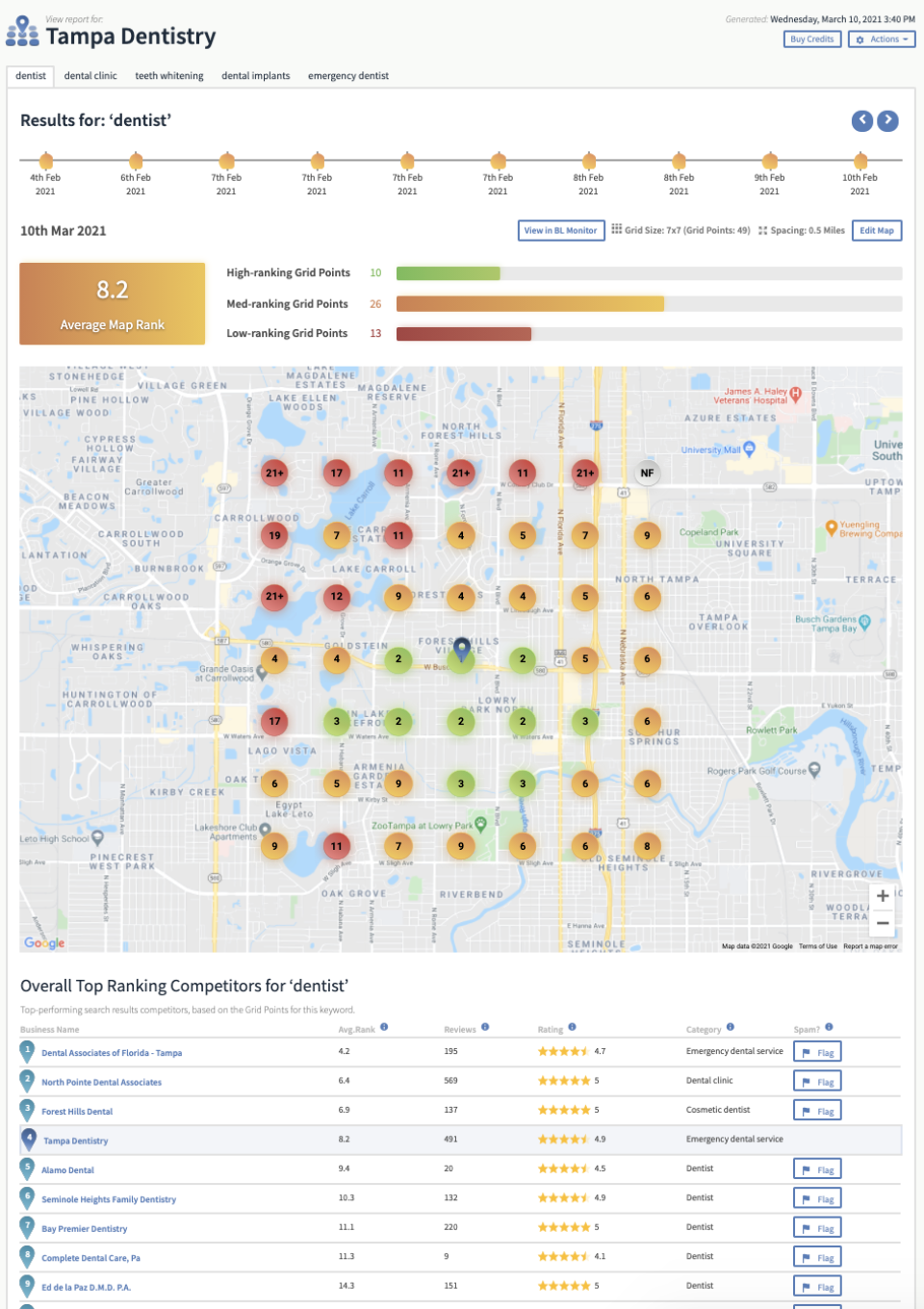924x1309 pixels.
Task: Select the 10th Feb 2021 timeline marker
Action: (860, 161)
